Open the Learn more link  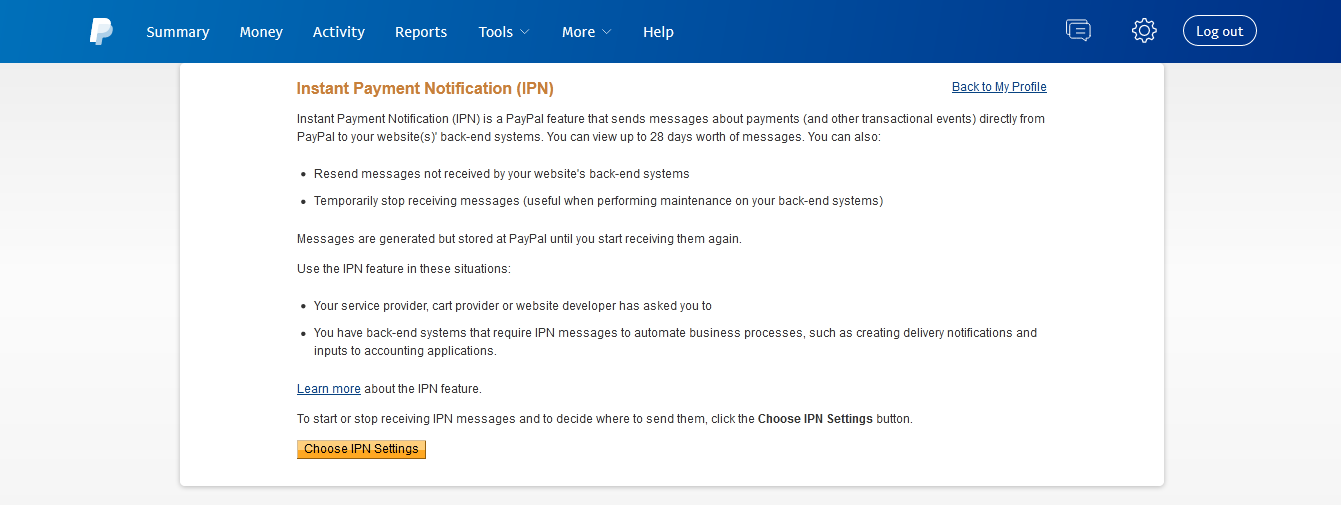[329, 389]
